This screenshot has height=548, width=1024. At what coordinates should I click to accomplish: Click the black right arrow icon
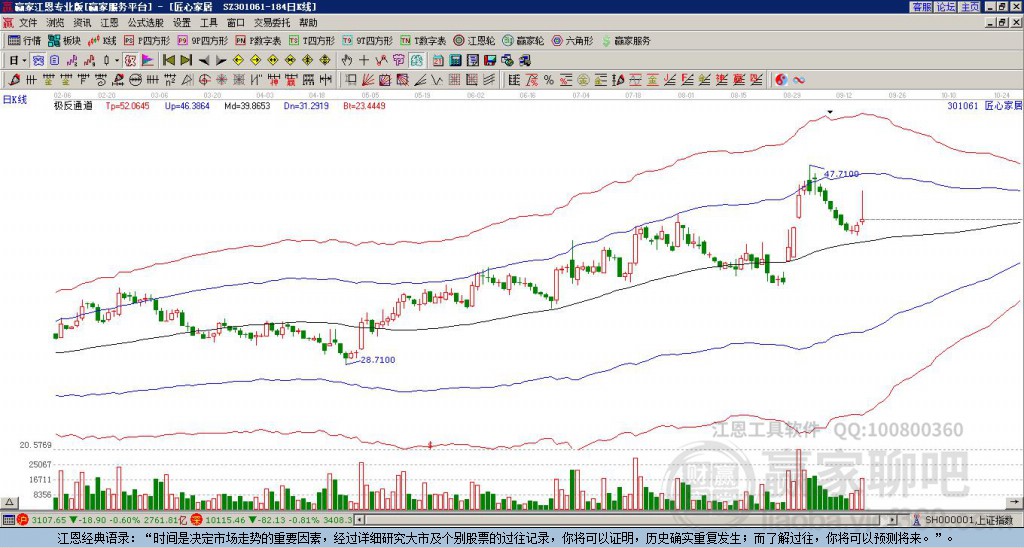coord(221,60)
